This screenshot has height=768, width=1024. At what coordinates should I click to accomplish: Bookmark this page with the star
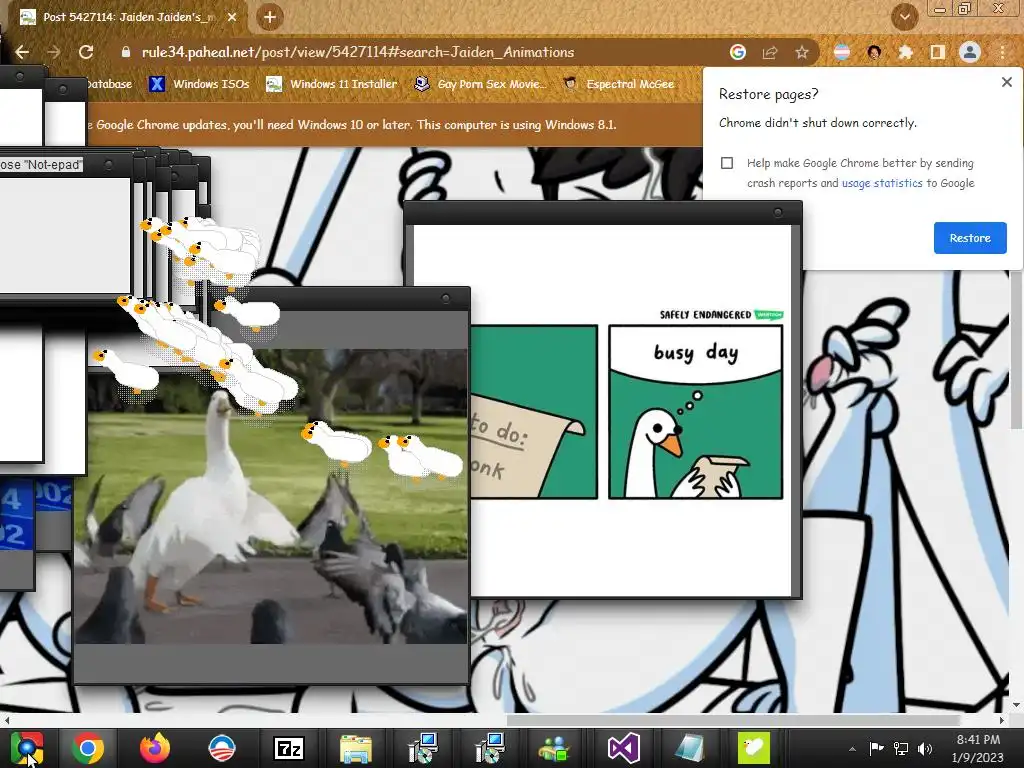coord(802,52)
